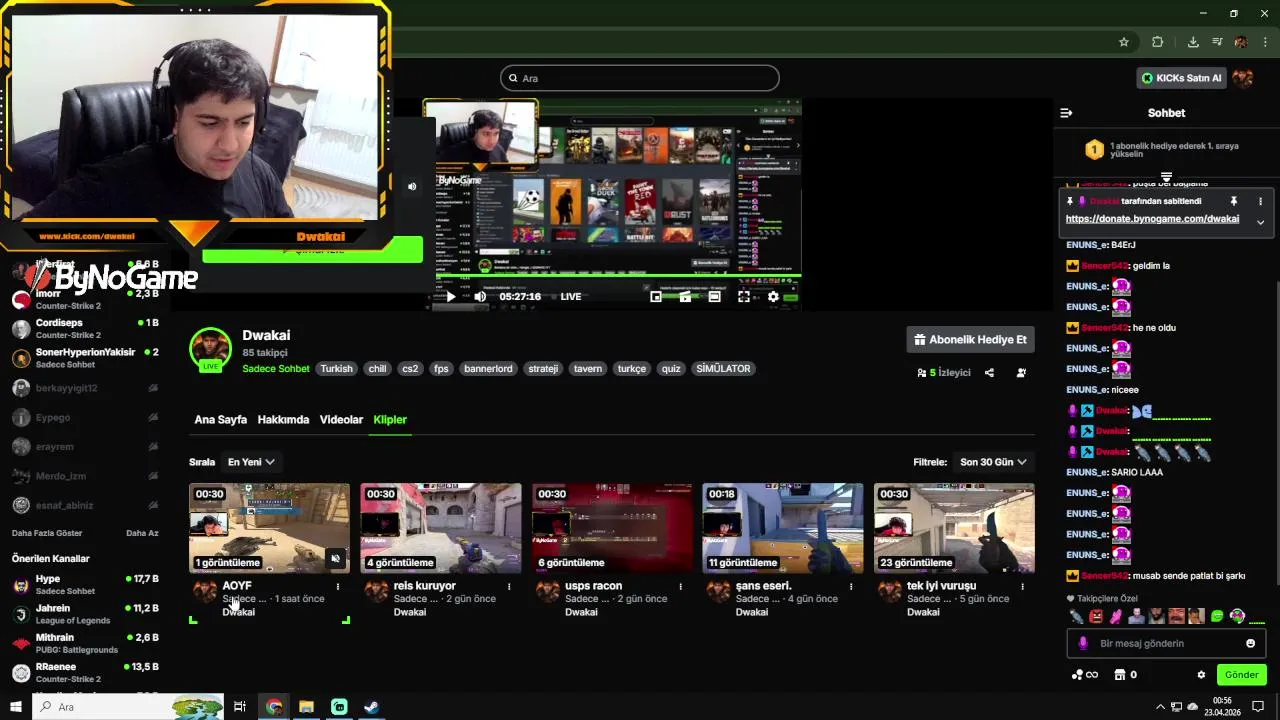Open recommended channel Mithrain
Screen dimensions: 1280x720
tap(85, 643)
